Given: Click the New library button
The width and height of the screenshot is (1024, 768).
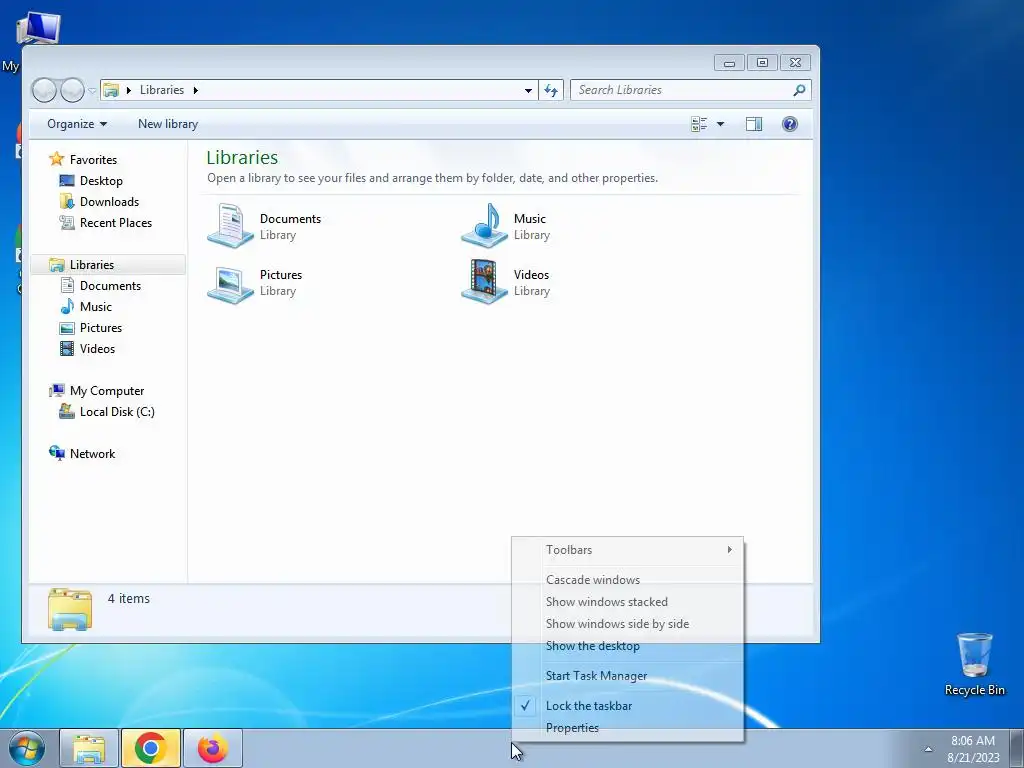Looking at the screenshot, I should (168, 124).
